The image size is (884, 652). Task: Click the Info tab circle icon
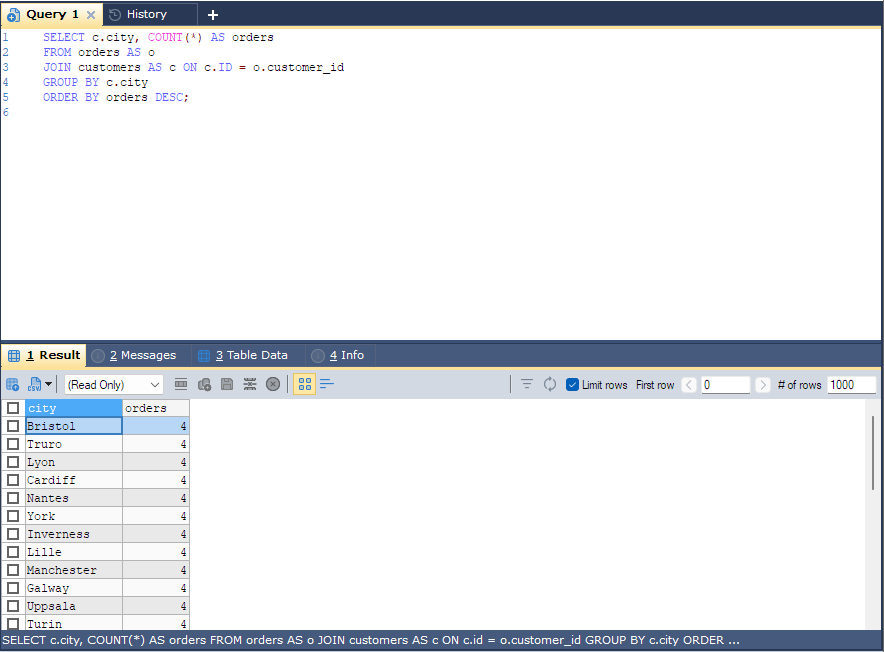pyautogui.click(x=318, y=355)
